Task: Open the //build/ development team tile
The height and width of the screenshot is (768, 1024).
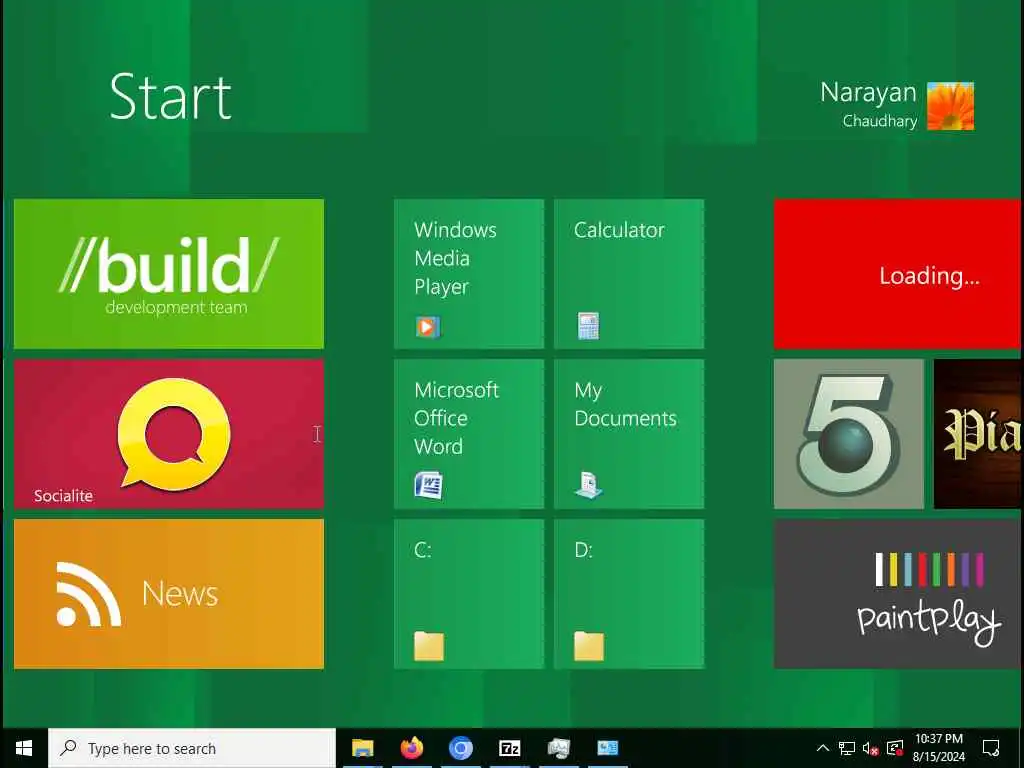Action: tap(168, 274)
